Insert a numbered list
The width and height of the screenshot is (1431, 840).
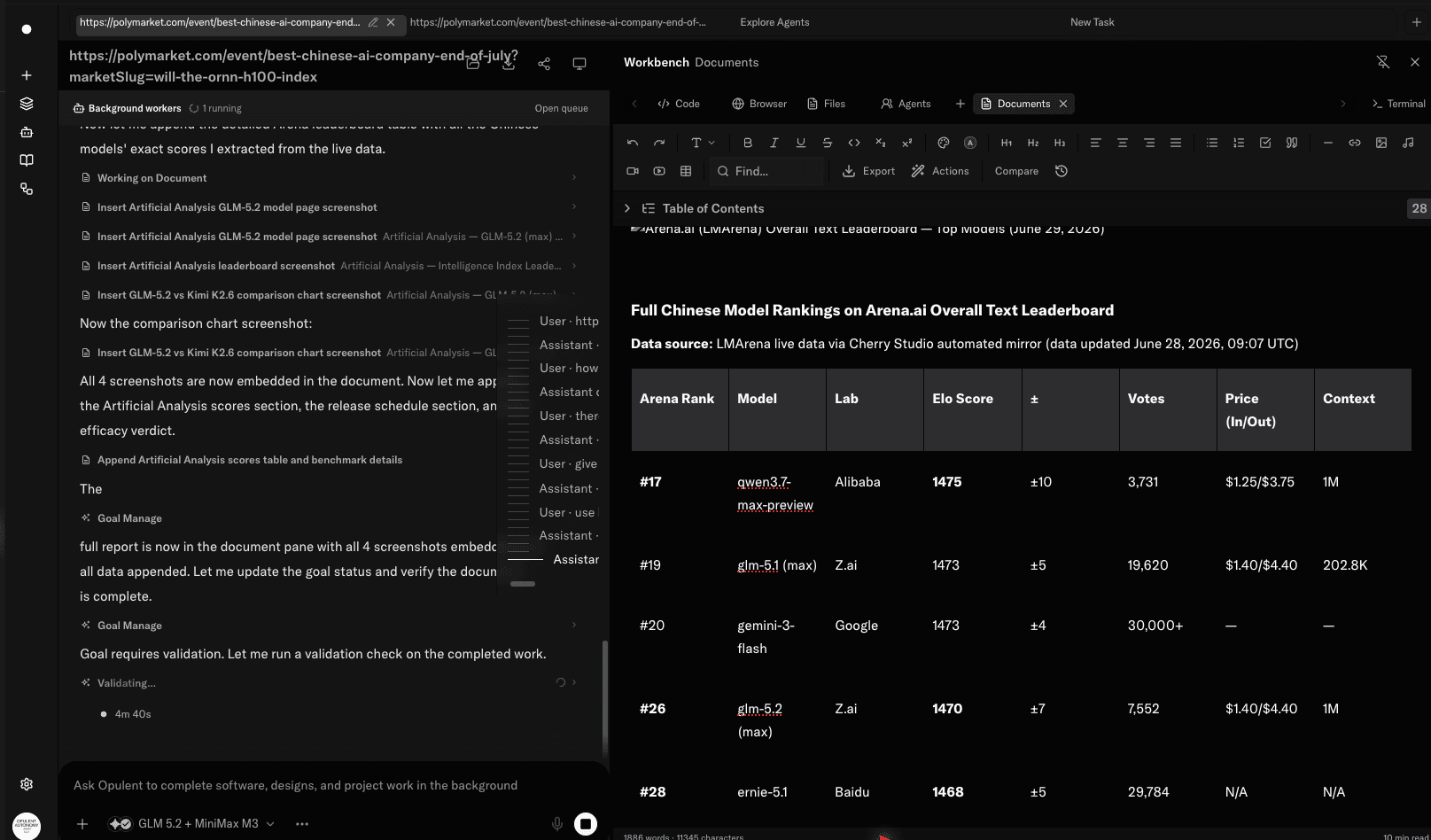click(1239, 143)
